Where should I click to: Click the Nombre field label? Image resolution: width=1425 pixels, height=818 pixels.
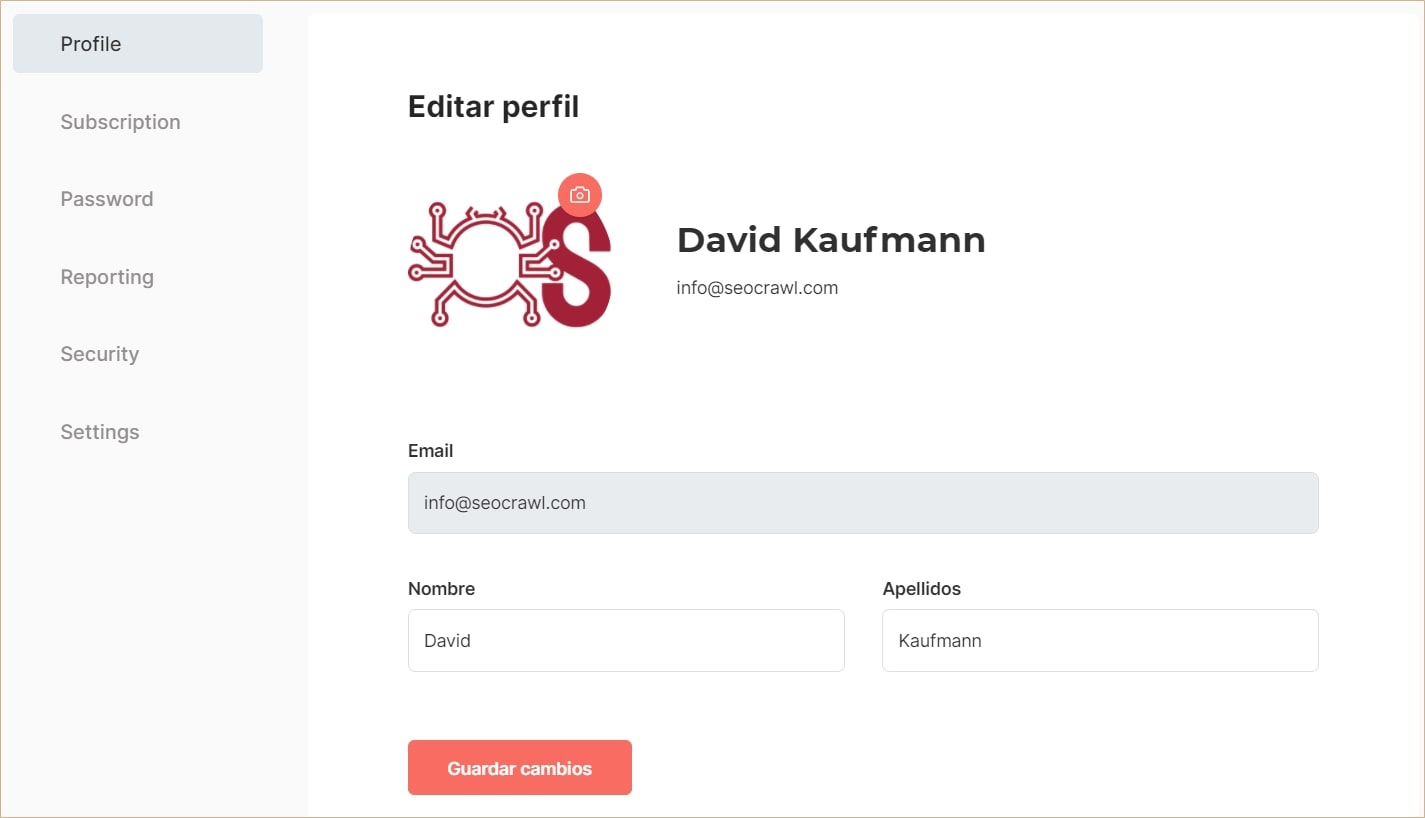point(441,589)
